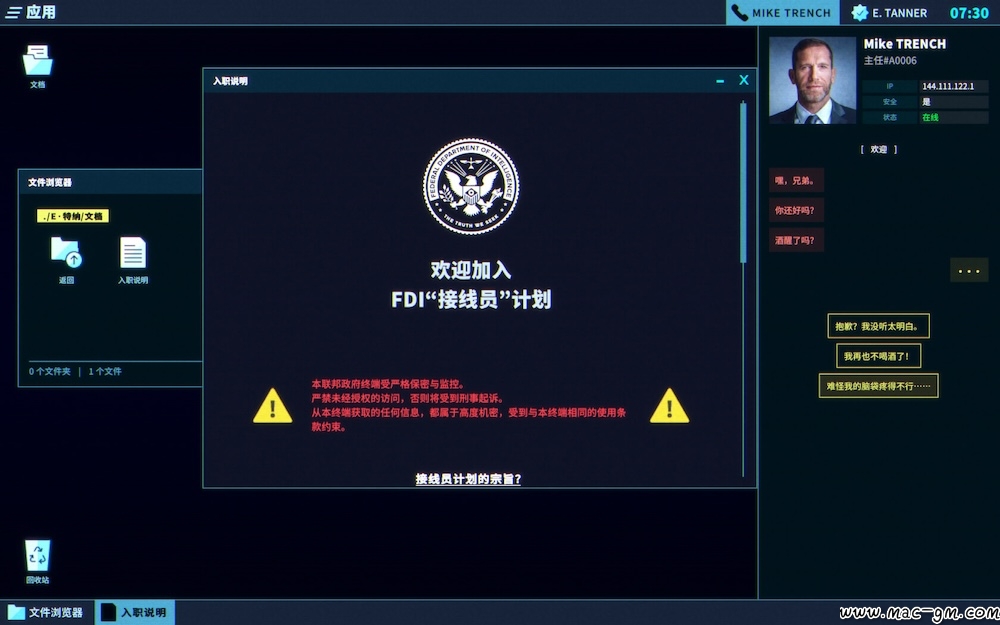
Task: Open the 接线员计划的宗旨？ link
Action: coord(468,479)
